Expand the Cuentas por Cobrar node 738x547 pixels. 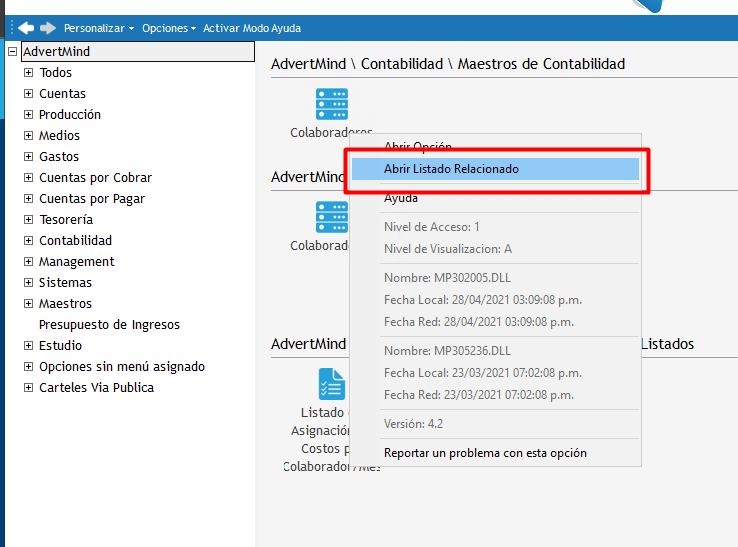[29, 177]
